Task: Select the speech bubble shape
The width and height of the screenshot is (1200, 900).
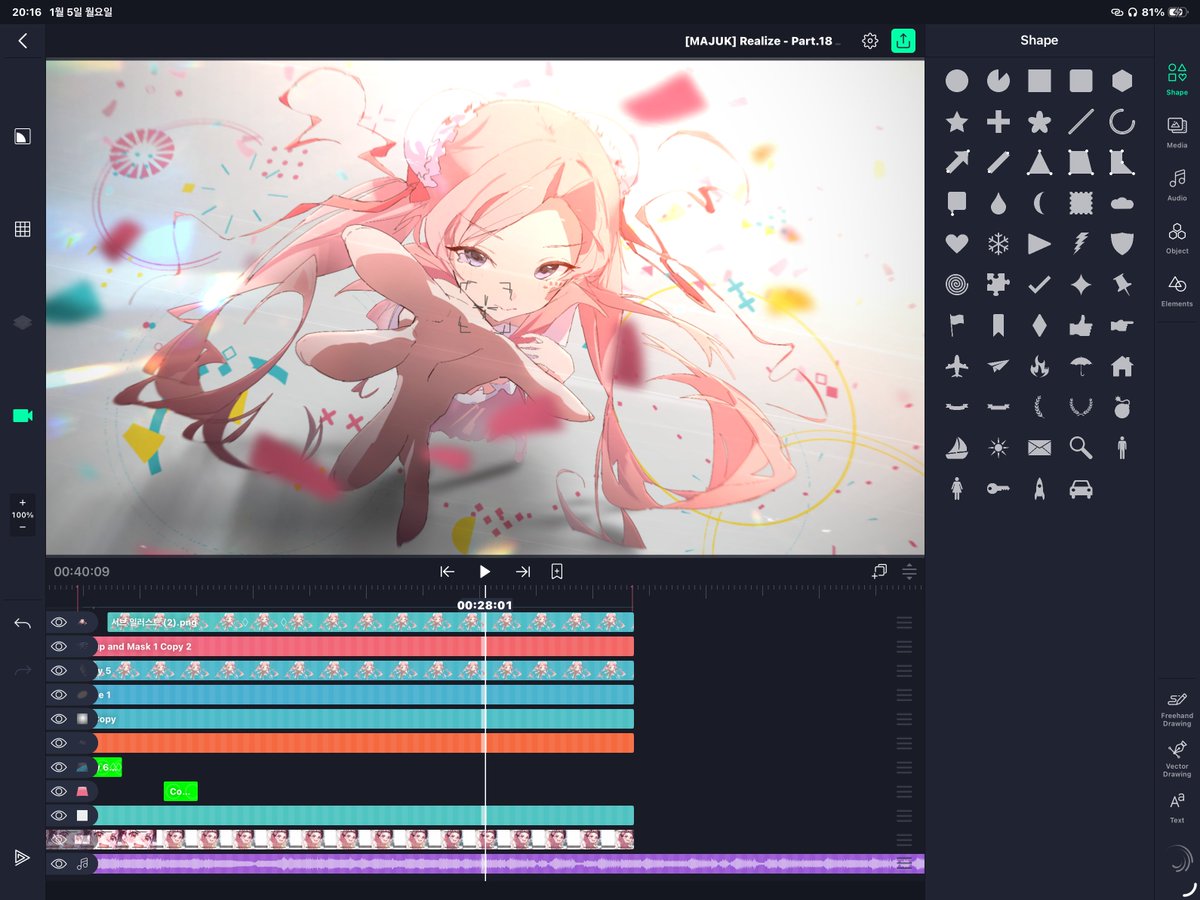Action: point(957,203)
